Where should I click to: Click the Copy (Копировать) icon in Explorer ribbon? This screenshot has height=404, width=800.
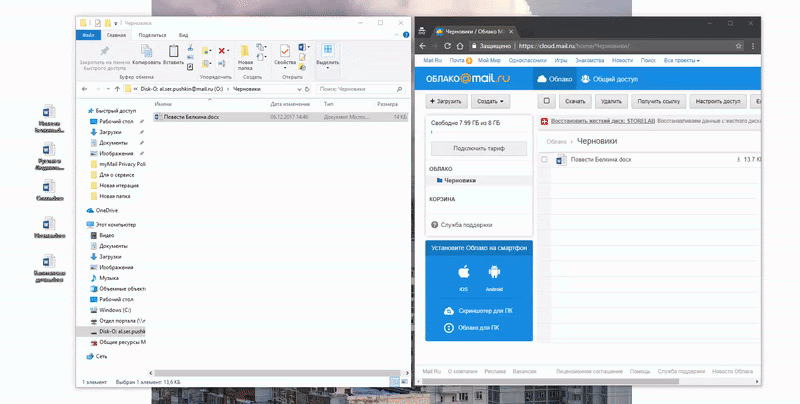[x=146, y=51]
